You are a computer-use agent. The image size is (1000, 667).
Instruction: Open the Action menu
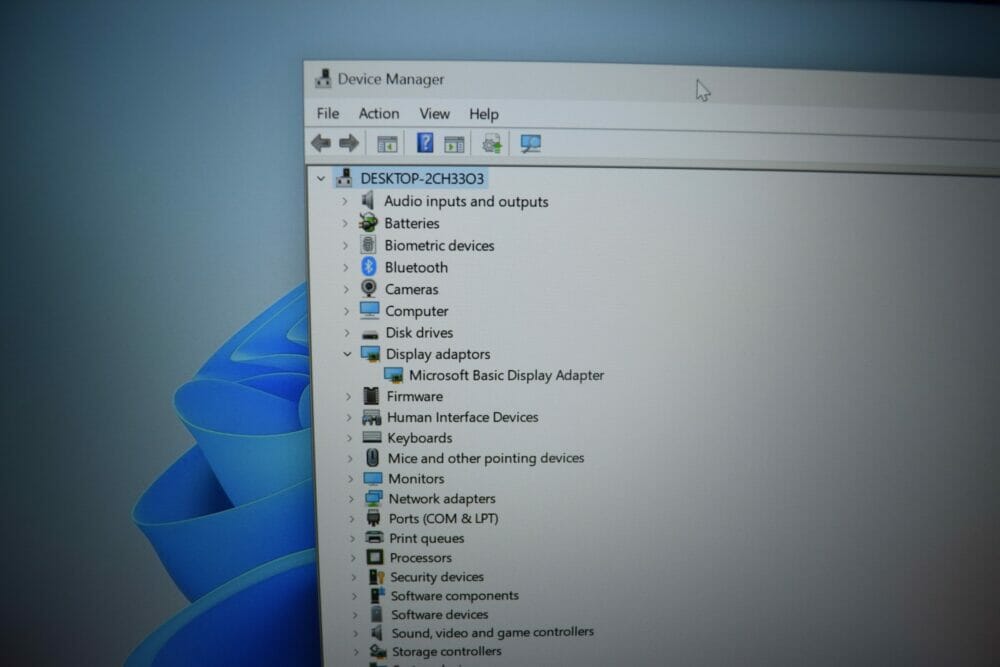[x=379, y=114]
